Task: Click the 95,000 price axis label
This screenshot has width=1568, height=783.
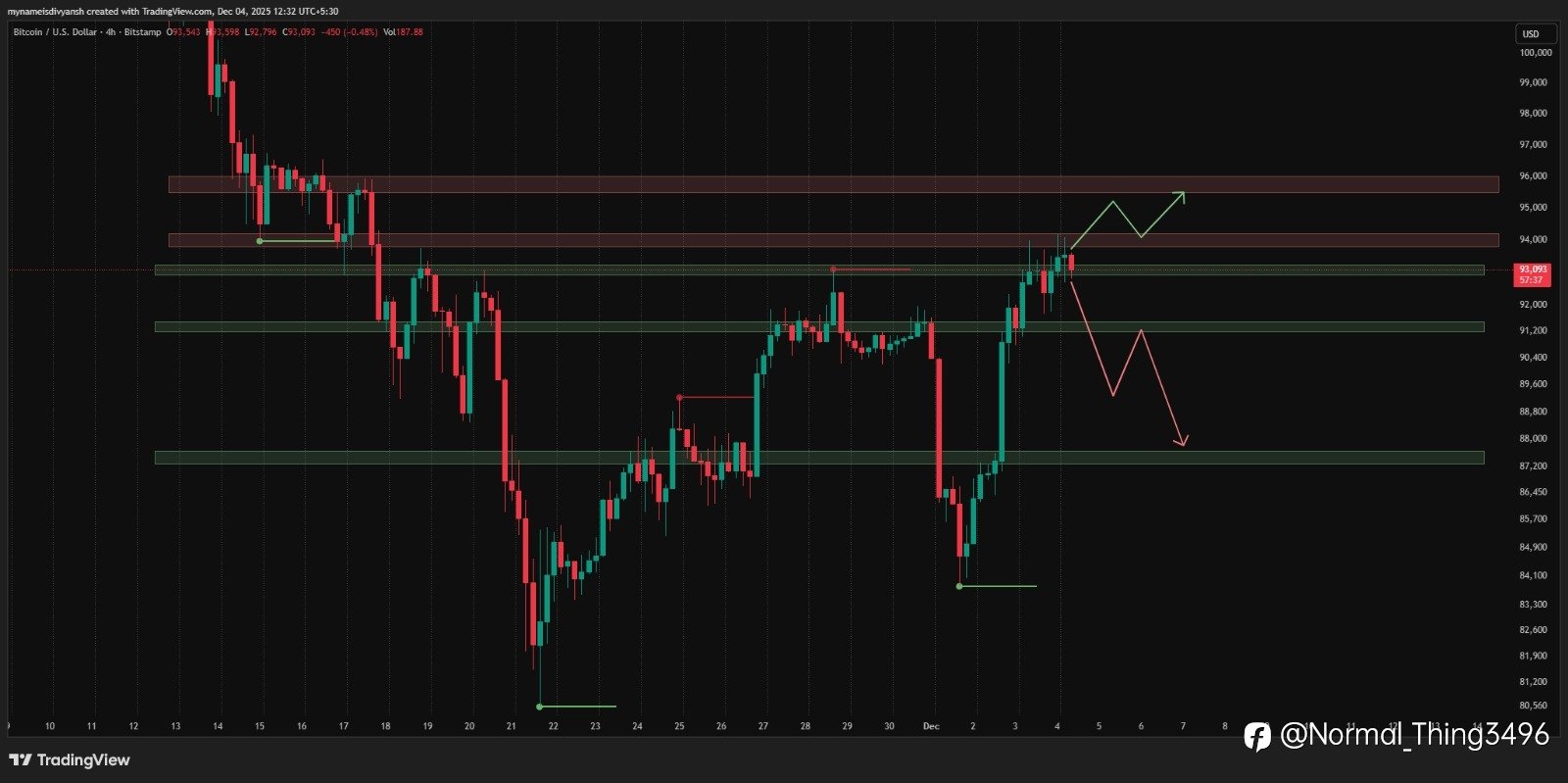Action: pyautogui.click(x=1534, y=208)
